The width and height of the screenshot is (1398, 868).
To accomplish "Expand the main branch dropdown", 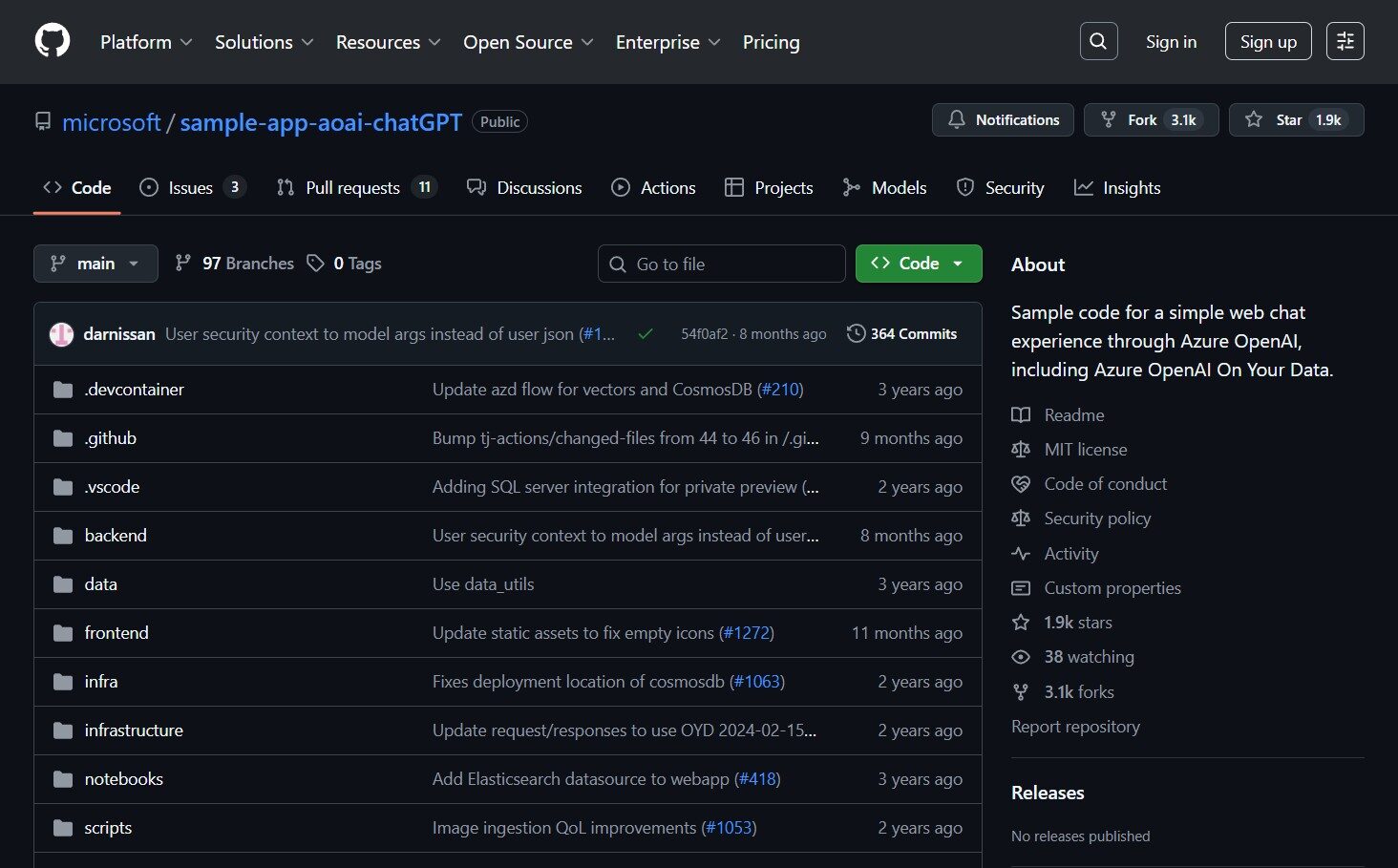I will click(x=95, y=264).
